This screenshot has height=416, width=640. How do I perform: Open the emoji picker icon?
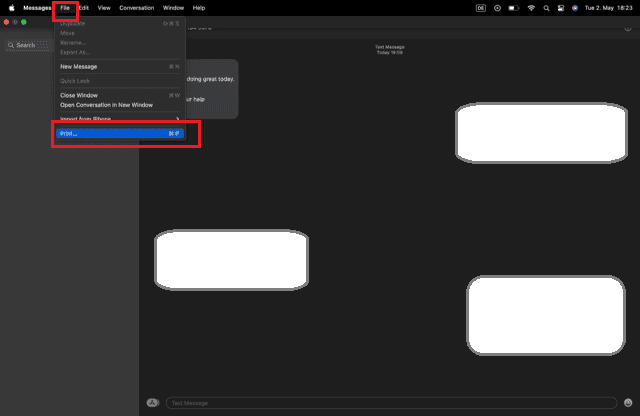tap(627, 403)
